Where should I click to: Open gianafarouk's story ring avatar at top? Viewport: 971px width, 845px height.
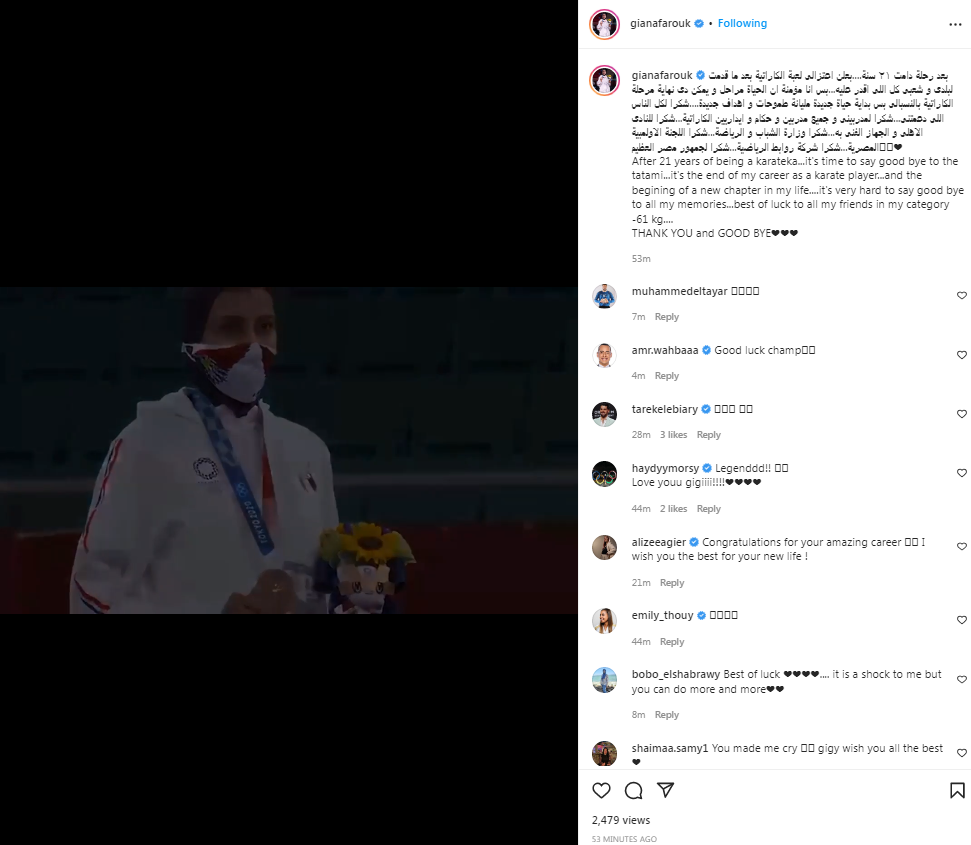(604, 25)
